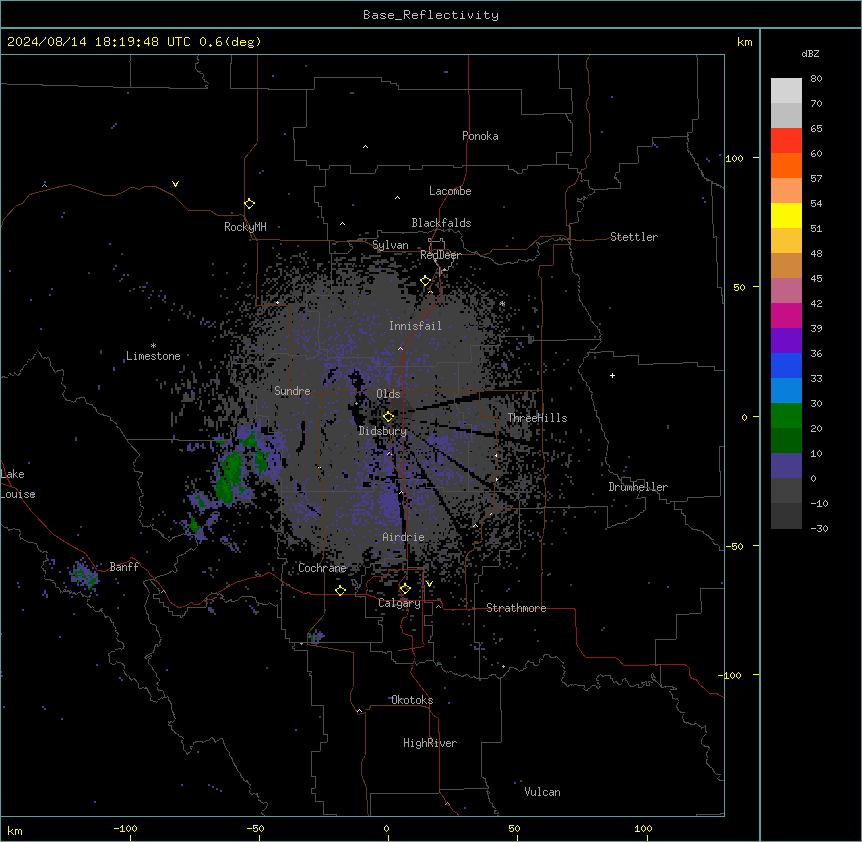Click the yellow V marker east of Calgary

coord(429,584)
